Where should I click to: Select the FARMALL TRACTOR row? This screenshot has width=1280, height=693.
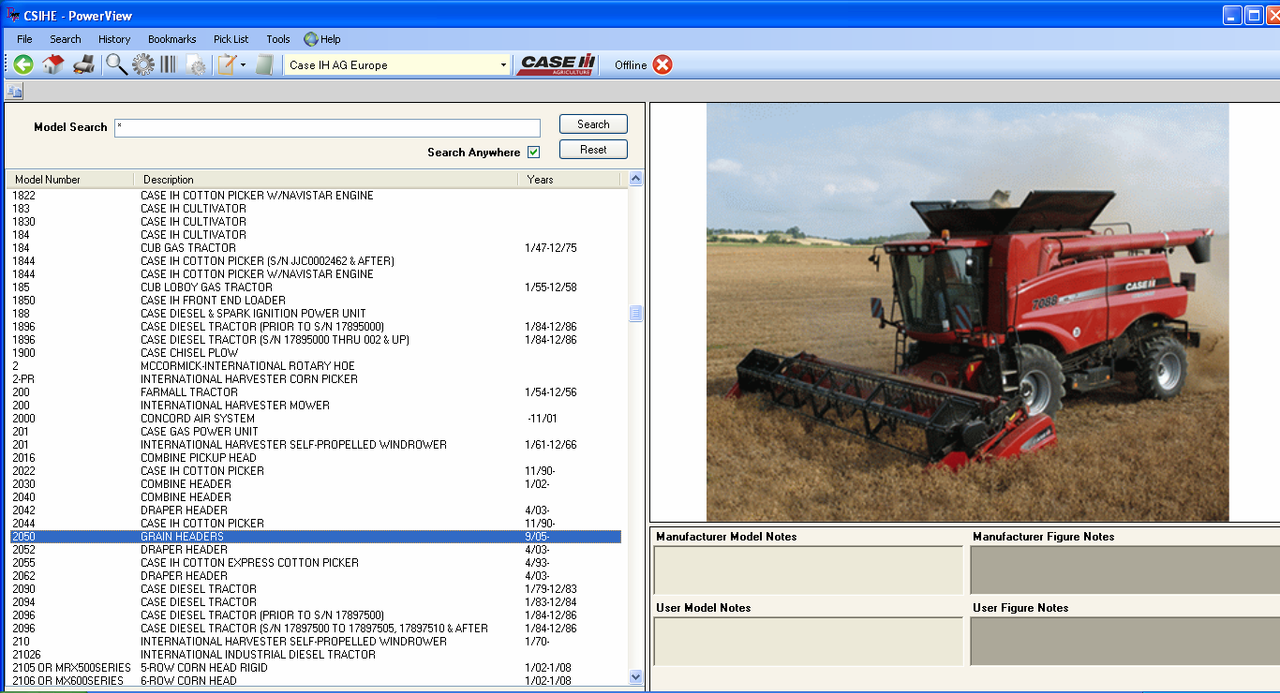315,393
